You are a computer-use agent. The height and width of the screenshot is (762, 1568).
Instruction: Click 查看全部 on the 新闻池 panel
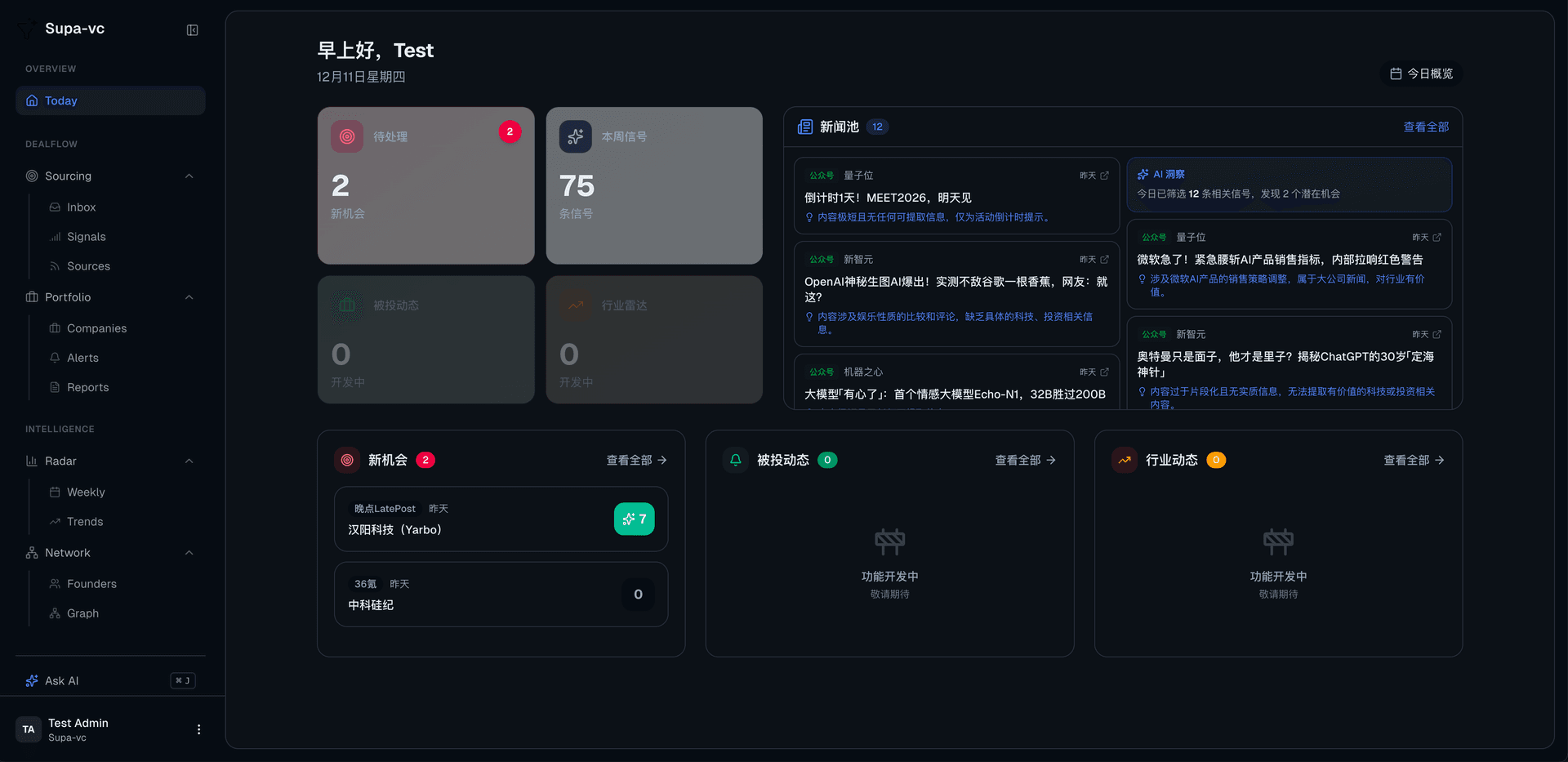[x=1426, y=127]
